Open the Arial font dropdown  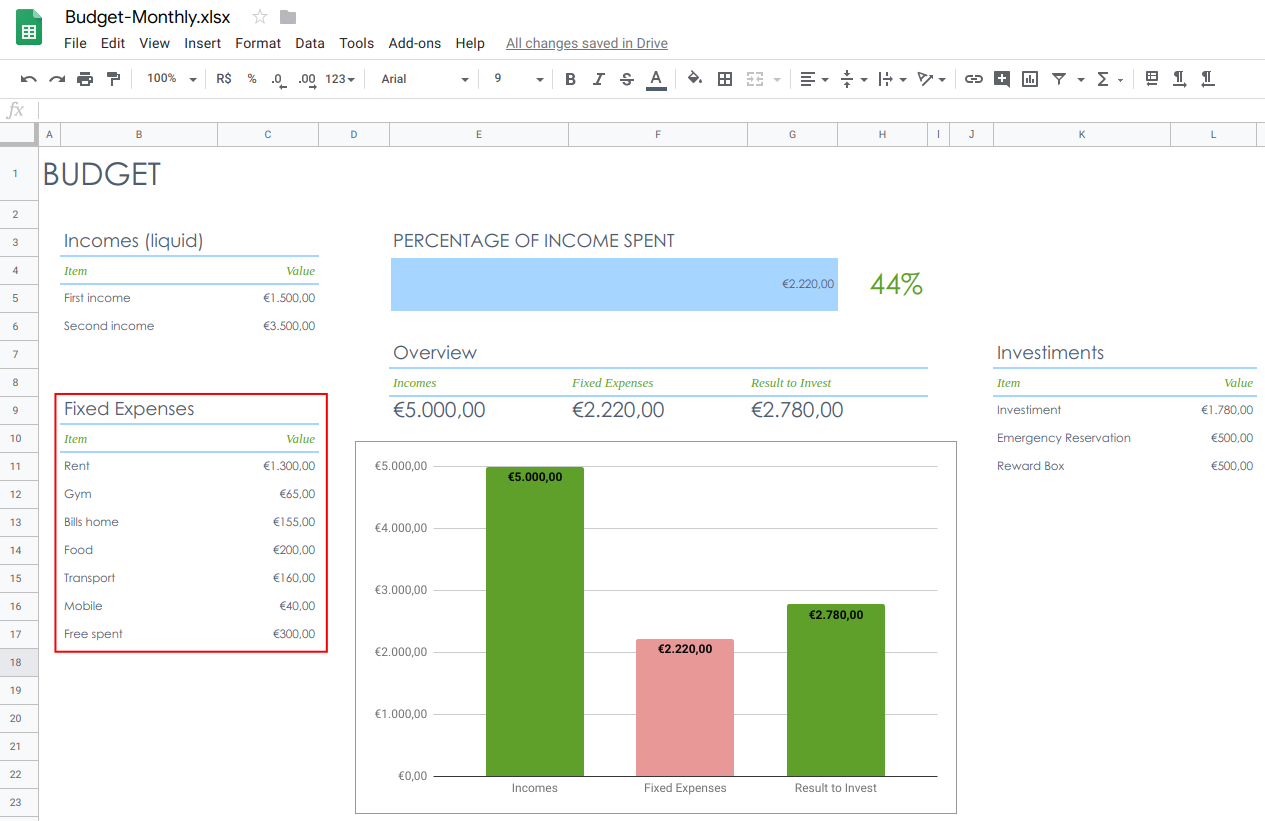[x=425, y=79]
